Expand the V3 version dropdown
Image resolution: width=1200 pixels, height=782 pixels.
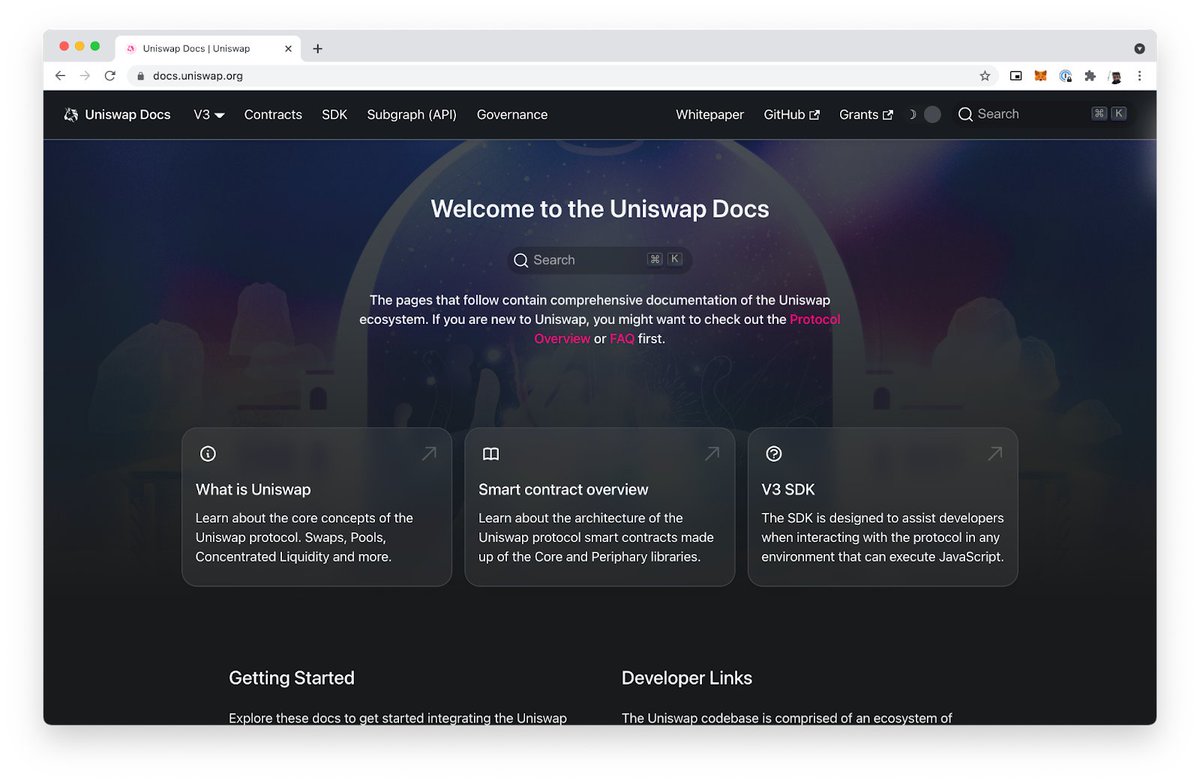[209, 115]
